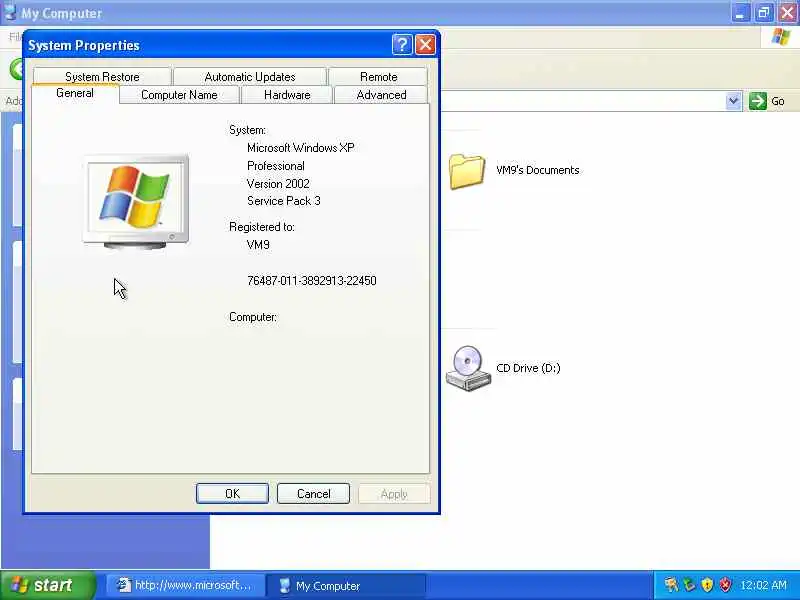The height and width of the screenshot is (600, 800).
Task: Close the System Properties dialog
Action: (x=425, y=45)
